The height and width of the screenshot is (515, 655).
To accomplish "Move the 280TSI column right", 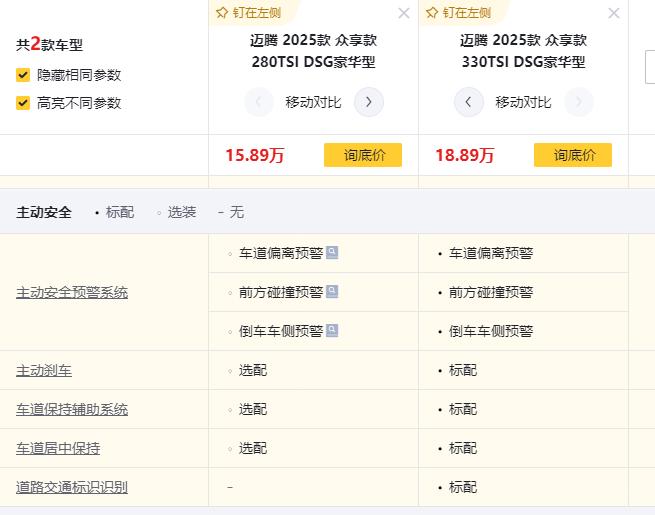I will coord(369,102).
